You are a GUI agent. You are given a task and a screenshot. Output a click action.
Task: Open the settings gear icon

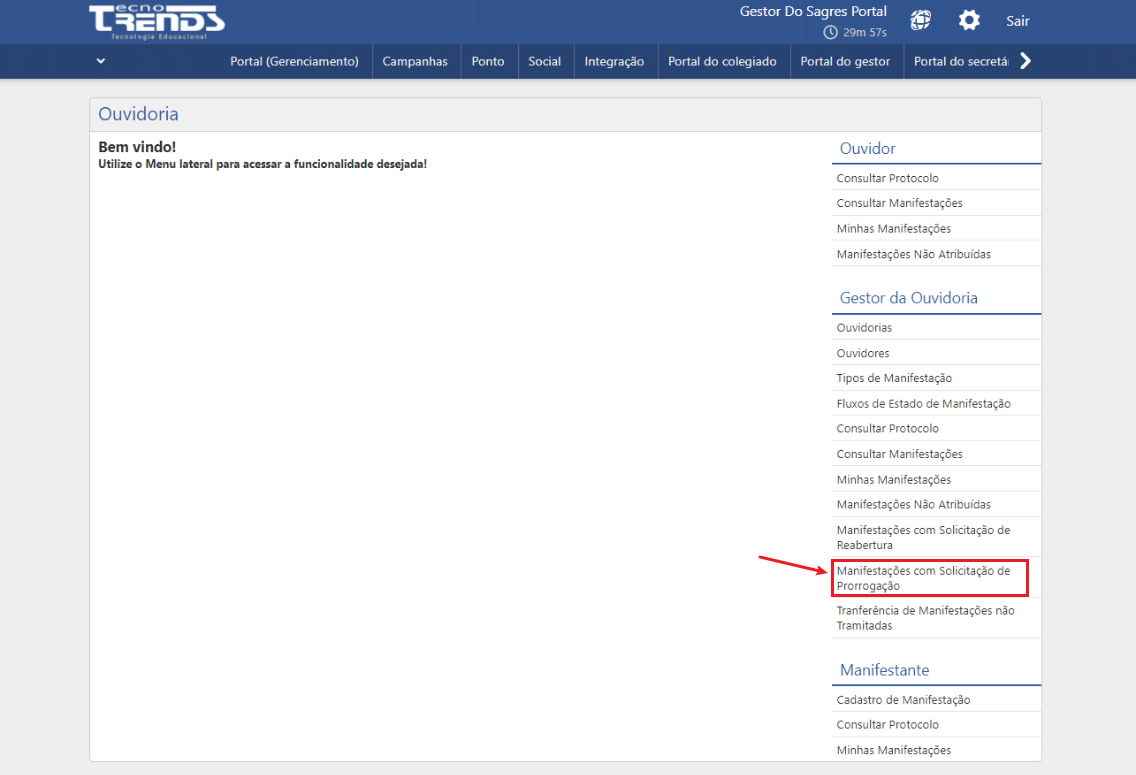click(x=968, y=20)
